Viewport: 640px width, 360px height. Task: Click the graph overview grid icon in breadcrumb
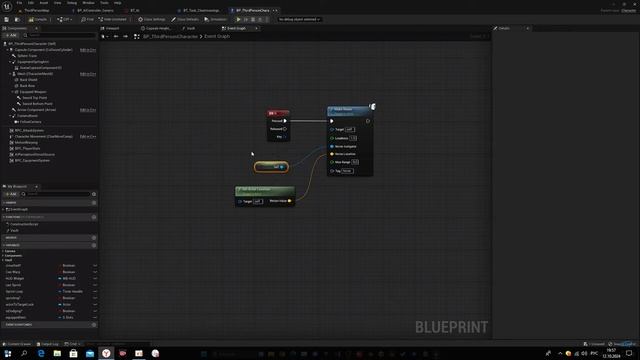[x=137, y=36]
